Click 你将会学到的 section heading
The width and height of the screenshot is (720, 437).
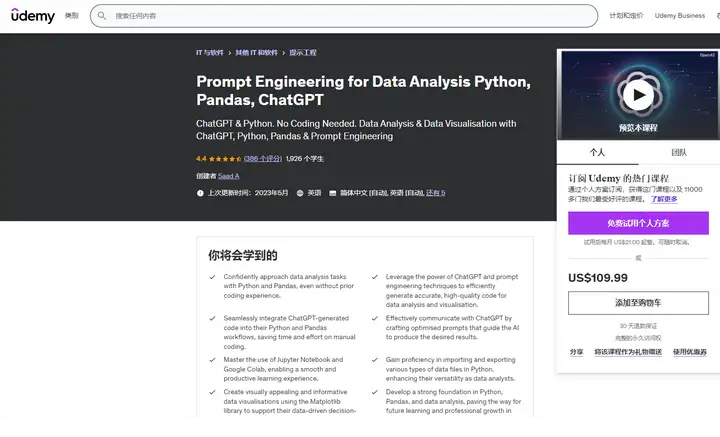[x=242, y=256]
